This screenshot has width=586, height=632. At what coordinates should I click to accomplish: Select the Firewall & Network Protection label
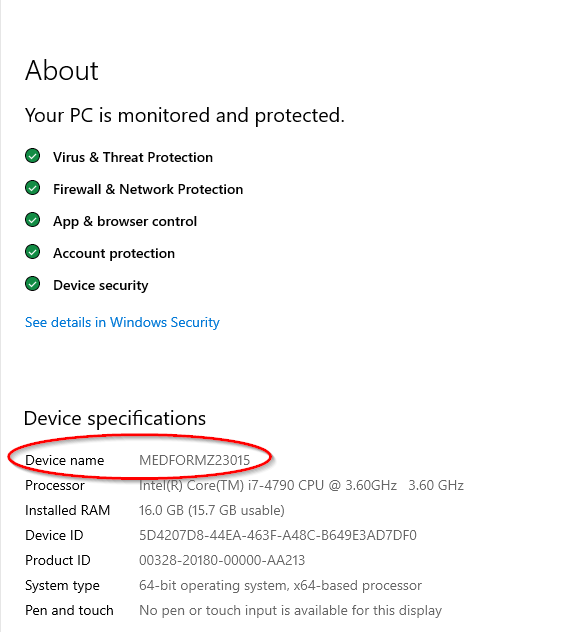point(148,189)
